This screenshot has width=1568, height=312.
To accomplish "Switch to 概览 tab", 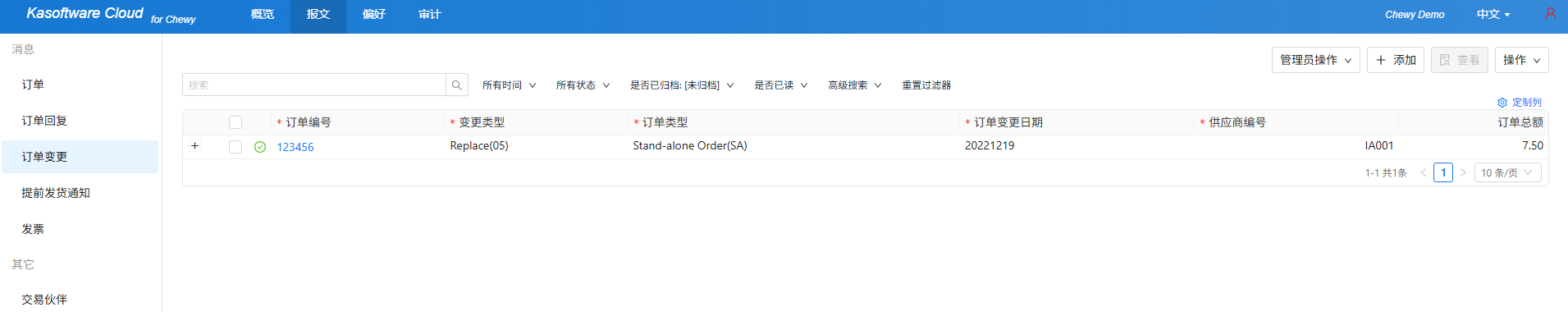I will 263,15.
